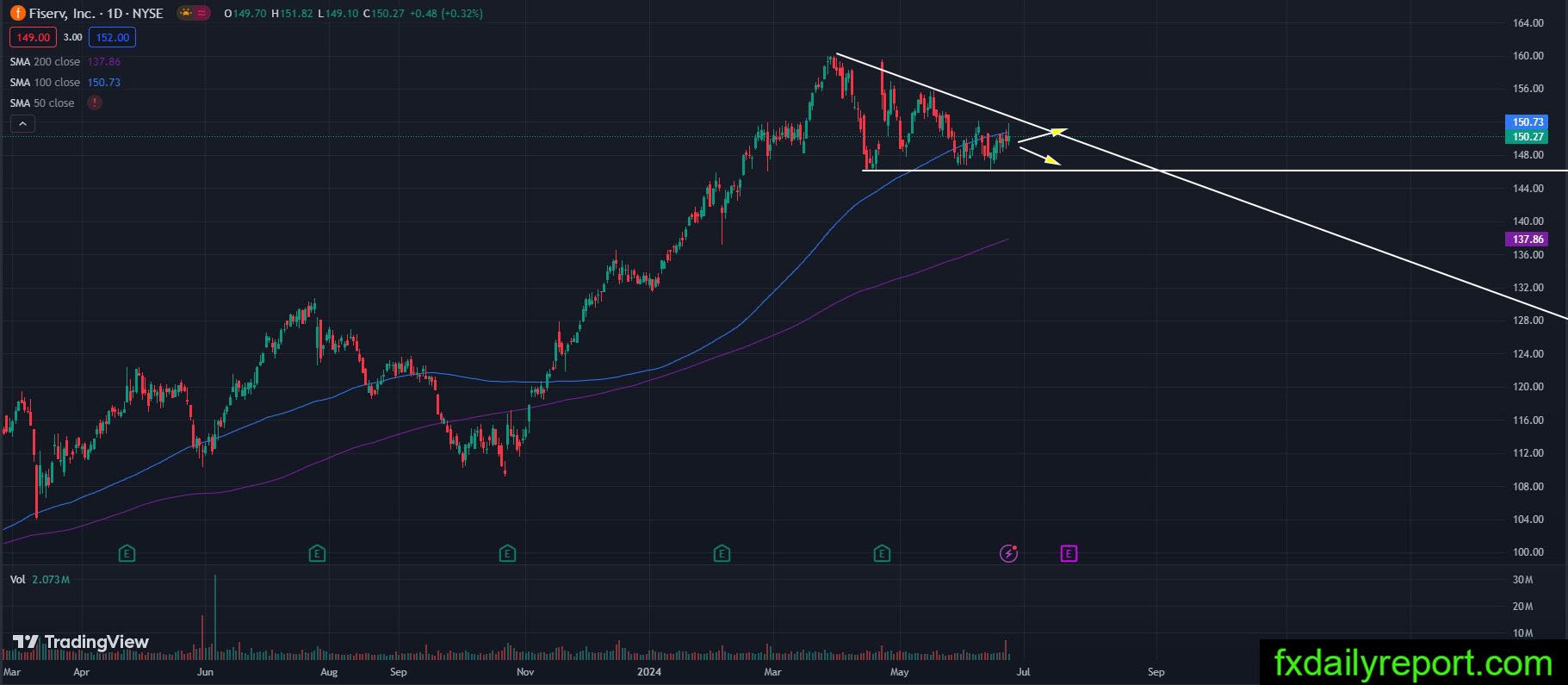The image size is (1568, 685).
Task: Click the TradingView logo
Action: pos(81,642)
